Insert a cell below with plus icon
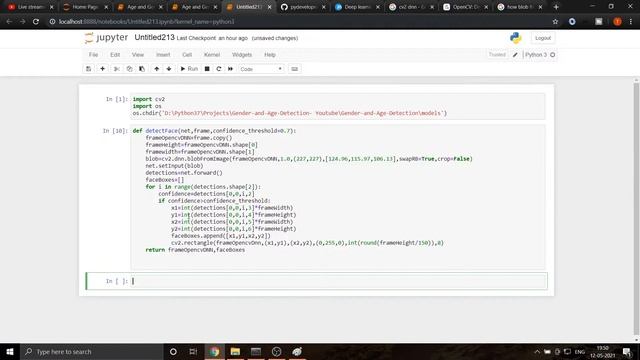Screen dimensions: 640x360 102,69
